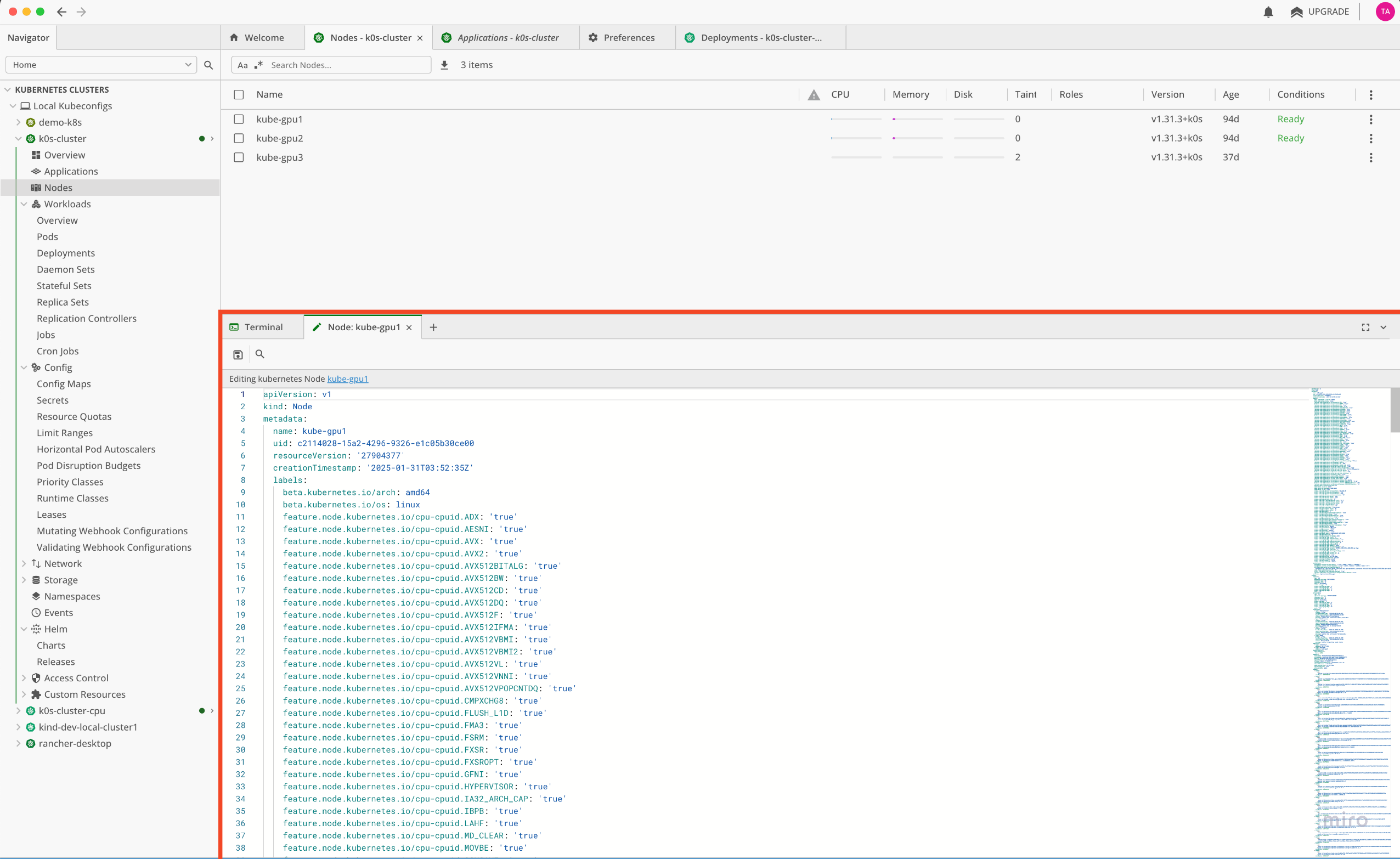Collapse the Local Kubeconfigs group

coord(13,106)
